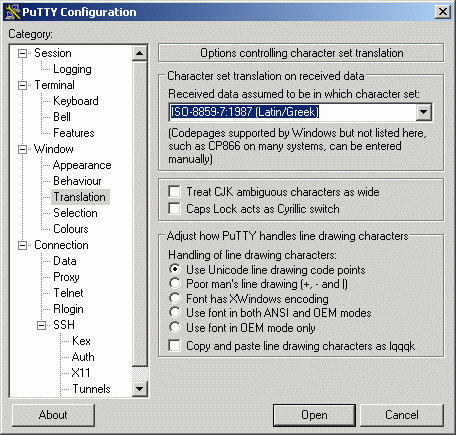Go to the Colours settings page
456x435 pixels.
coord(71,229)
